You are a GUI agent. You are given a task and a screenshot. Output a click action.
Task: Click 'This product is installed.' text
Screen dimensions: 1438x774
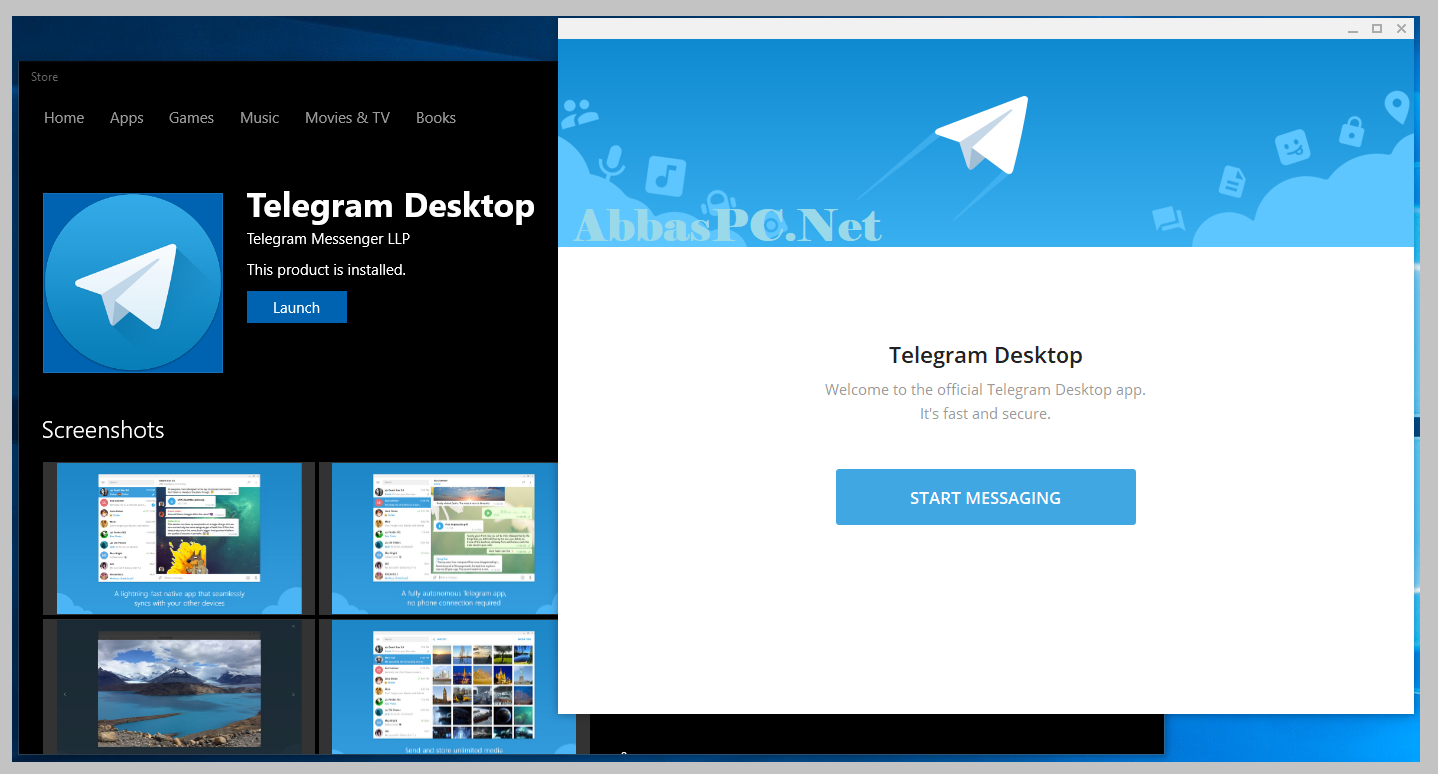click(x=326, y=270)
